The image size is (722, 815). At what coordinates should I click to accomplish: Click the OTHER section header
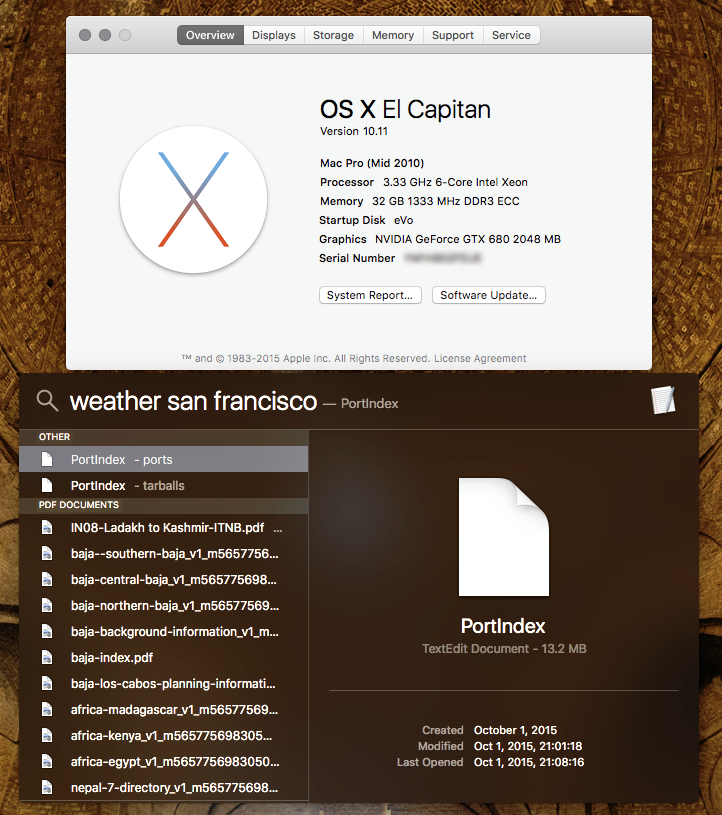point(164,437)
